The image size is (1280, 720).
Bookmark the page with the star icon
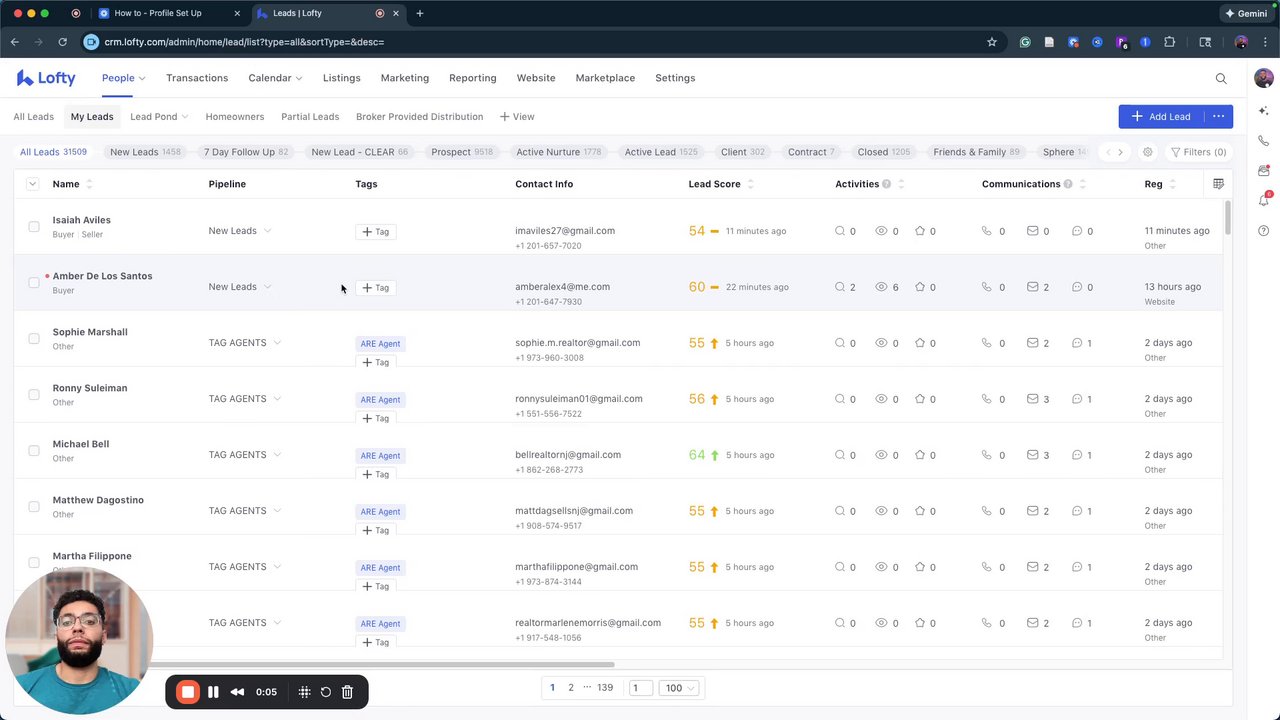tap(992, 42)
